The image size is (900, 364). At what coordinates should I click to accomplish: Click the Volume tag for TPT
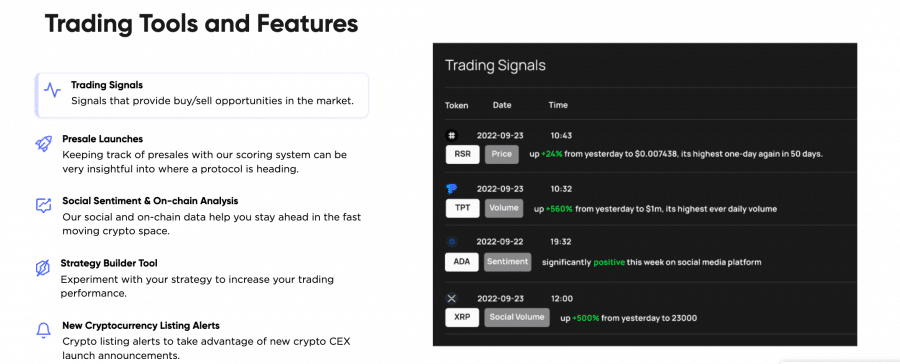tap(504, 208)
